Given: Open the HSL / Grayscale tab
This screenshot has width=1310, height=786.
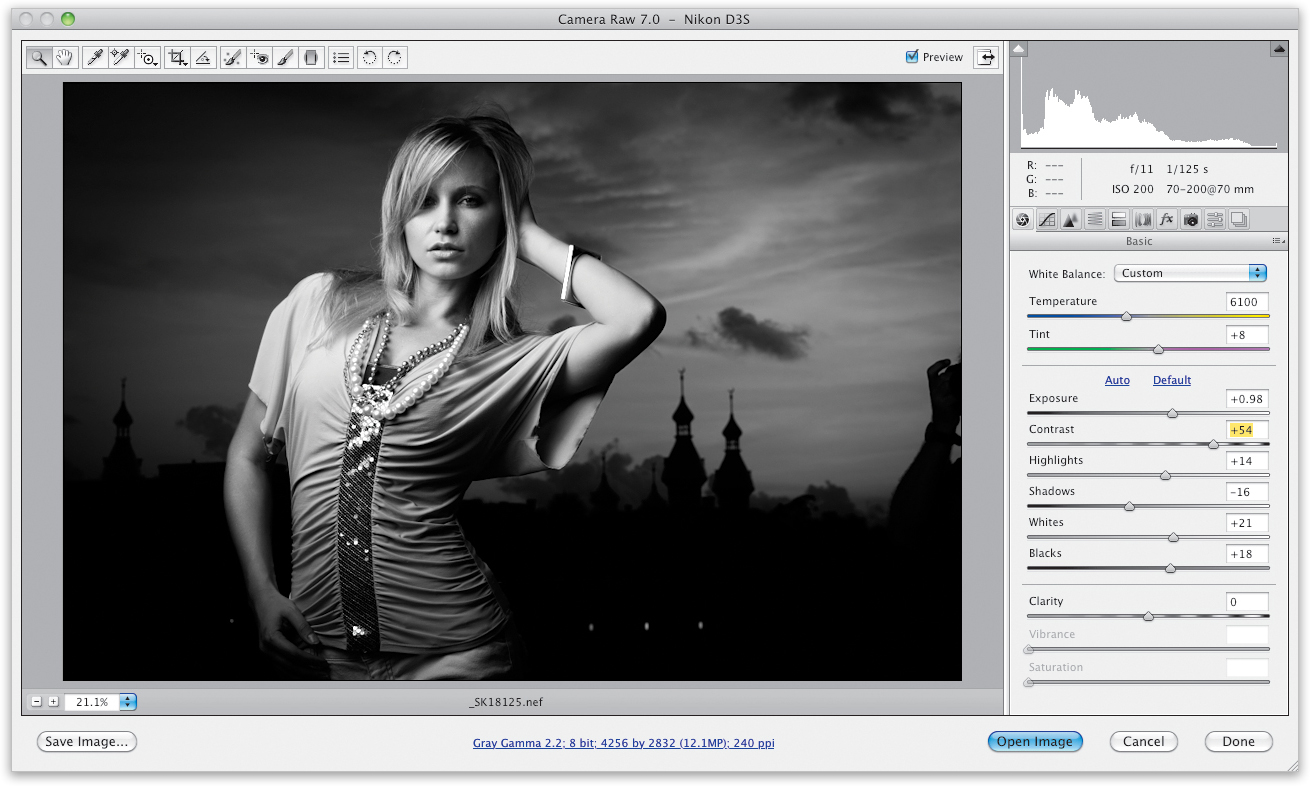Looking at the screenshot, I should [1095, 220].
